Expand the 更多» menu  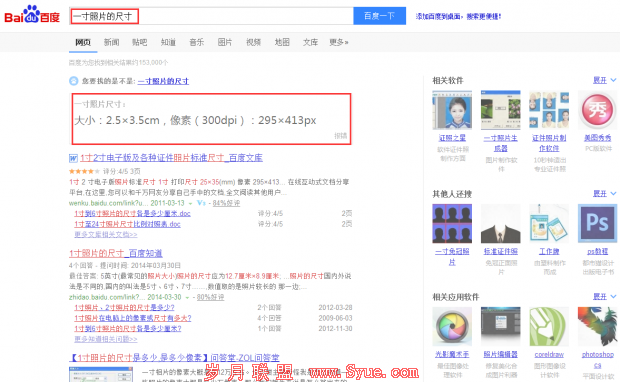(x=339, y=42)
